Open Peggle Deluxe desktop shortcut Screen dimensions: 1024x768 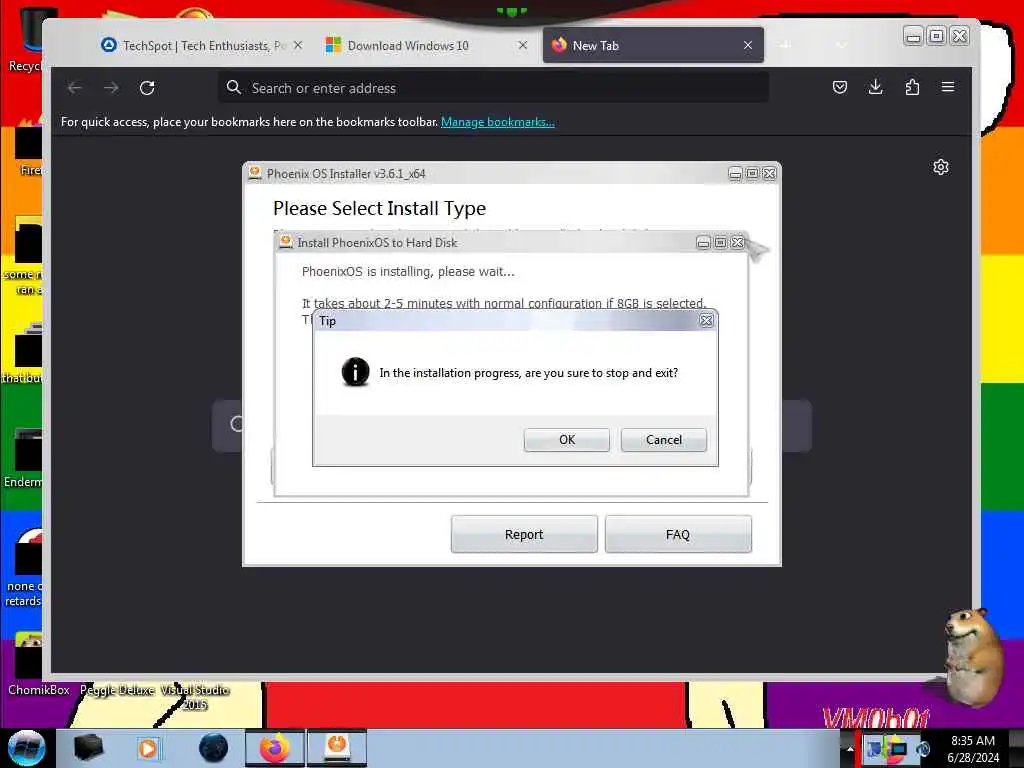coord(117,690)
